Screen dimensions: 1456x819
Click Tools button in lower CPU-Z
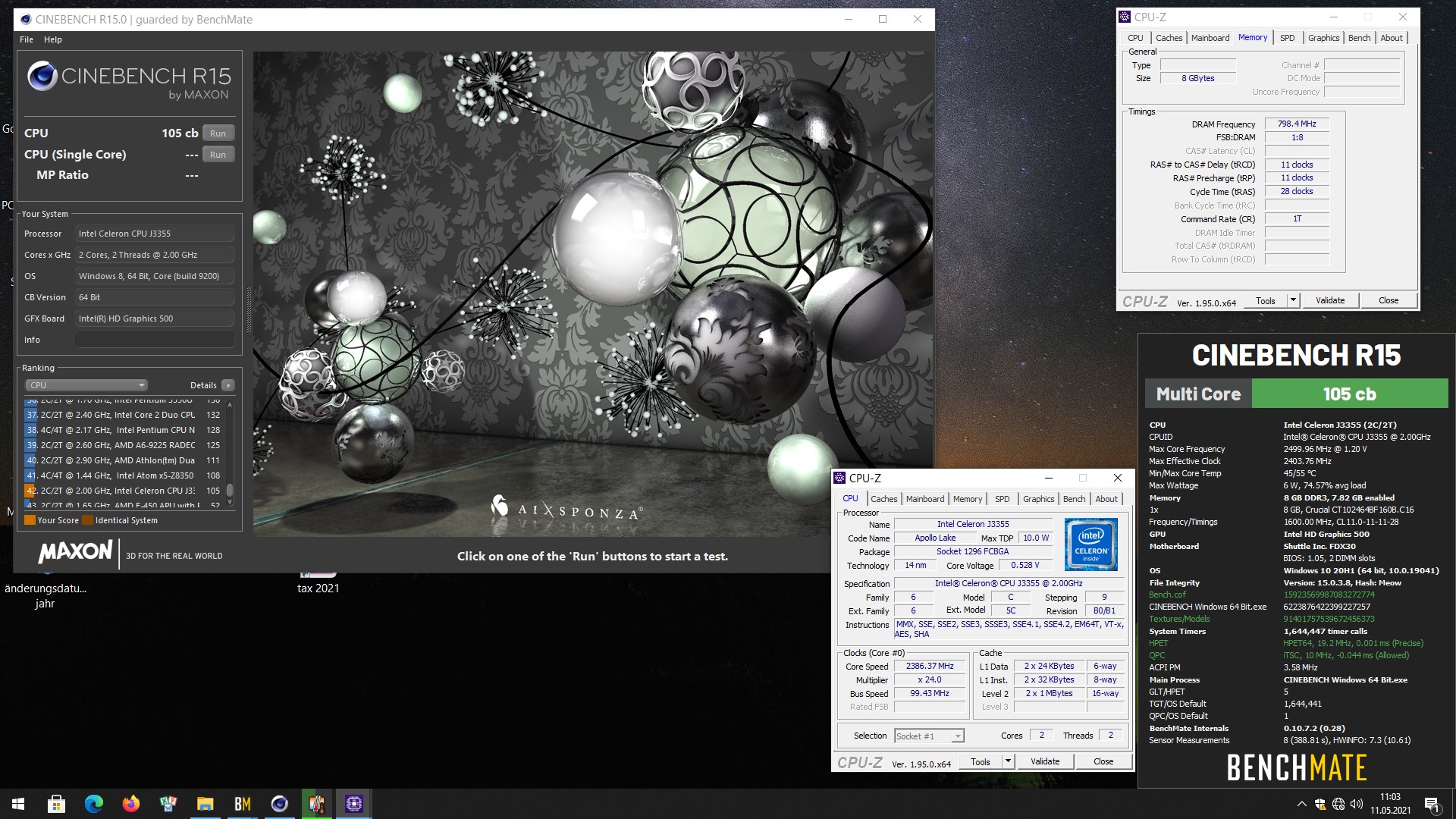pos(981,761)
